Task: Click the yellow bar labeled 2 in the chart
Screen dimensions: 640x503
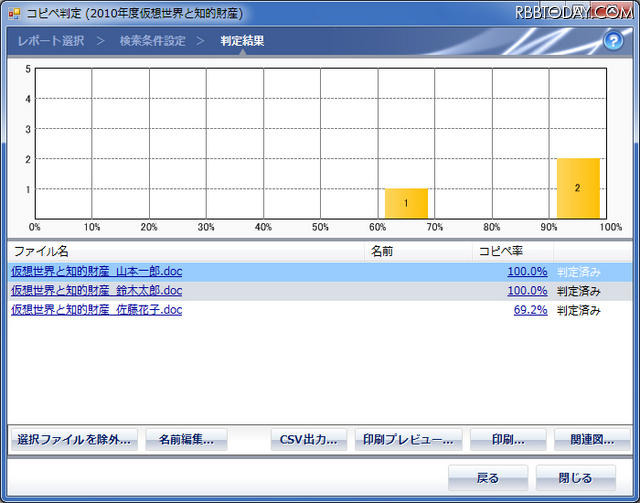Action: tap(578, 188)
